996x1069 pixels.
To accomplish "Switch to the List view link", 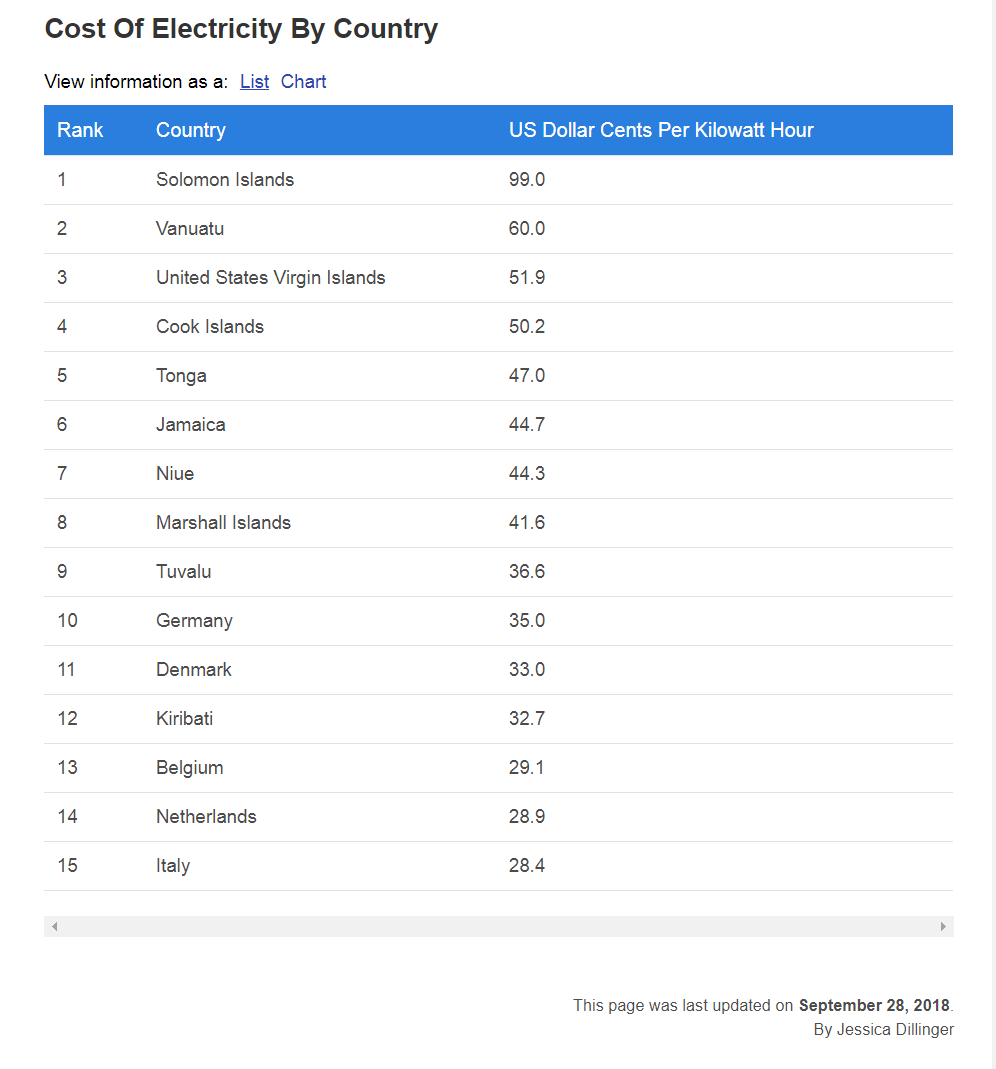I will tap(254, 82).
